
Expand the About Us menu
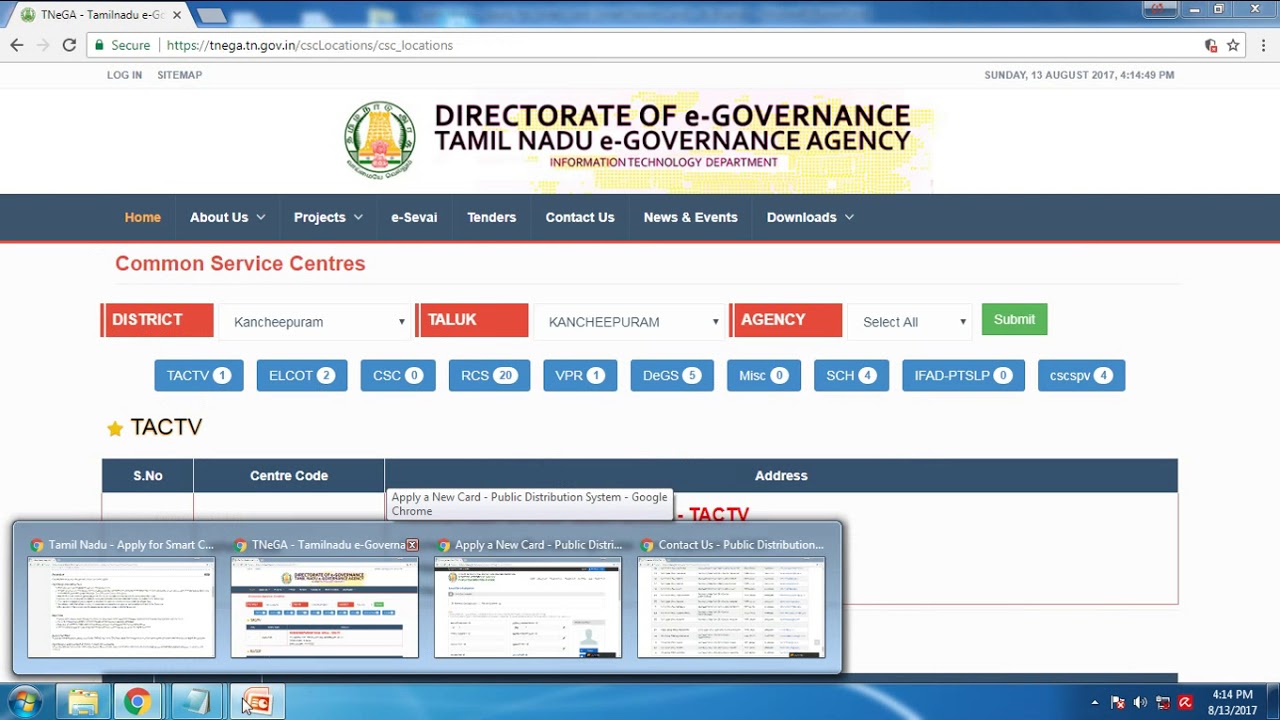pos(227,217)
